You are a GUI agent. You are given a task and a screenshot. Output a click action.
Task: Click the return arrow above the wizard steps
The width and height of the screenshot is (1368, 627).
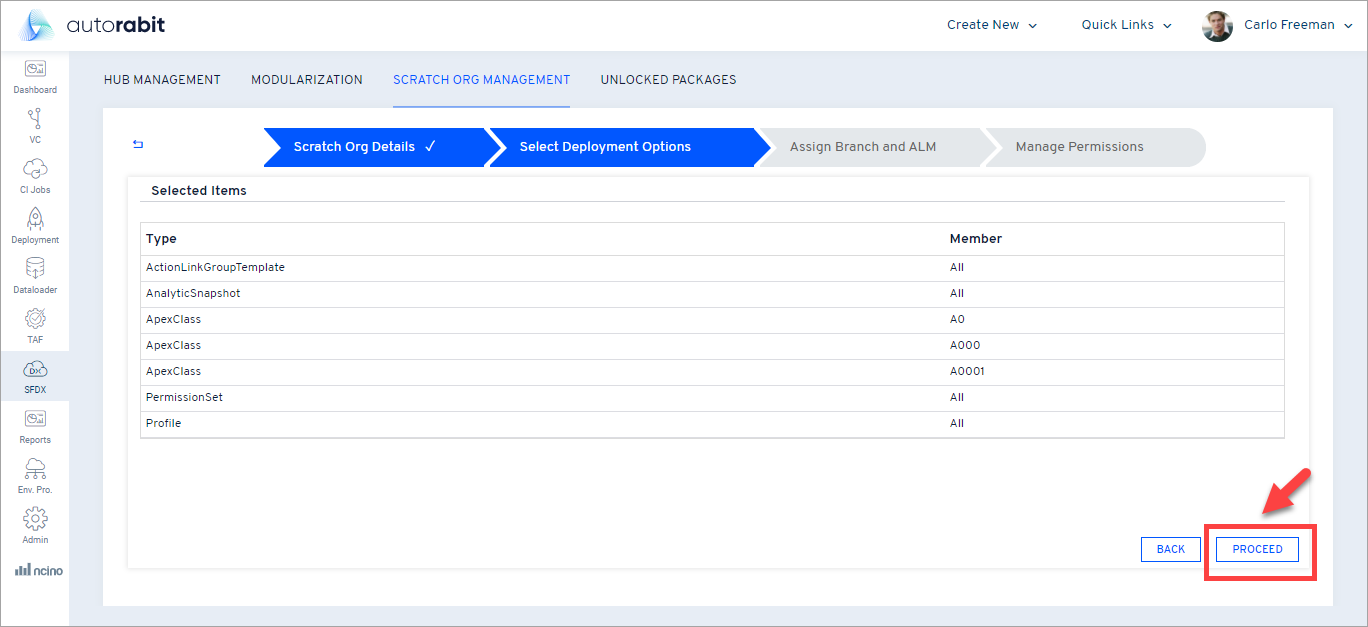[x=137, y=144]
